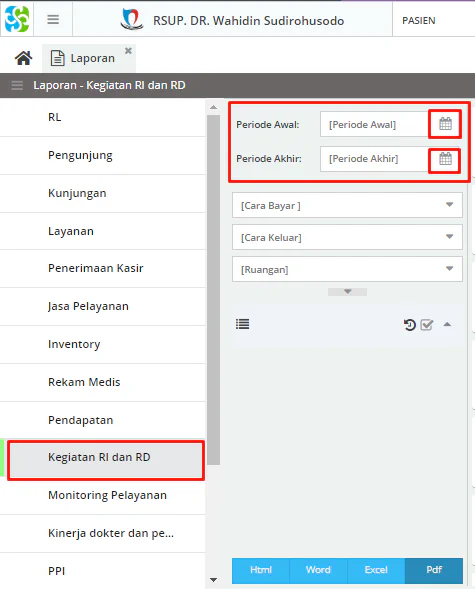Viewport: 475px width, 590px height.
Task: Click the history reset icon
Action: click(x=410, y=324)
